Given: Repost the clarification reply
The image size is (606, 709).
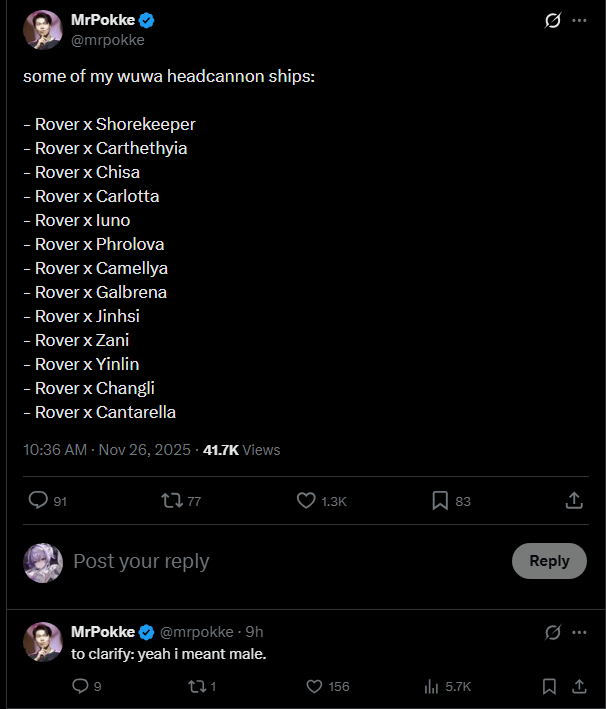Looking at the screenshot, I should (196, 686).
